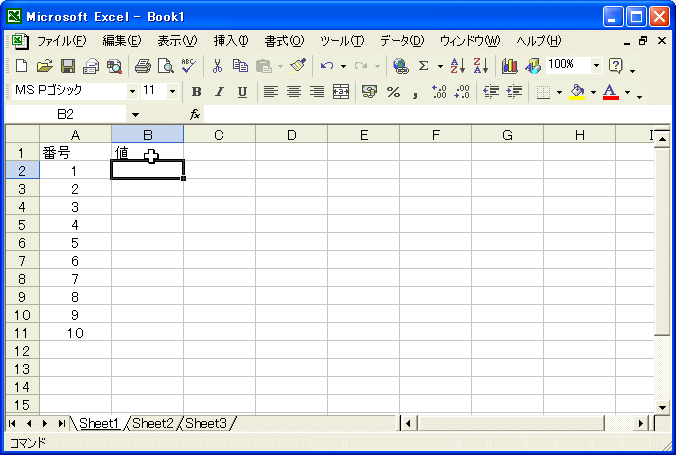Viewport: 676px width, 455px height.
Task: Run the ABC spelling check
Action: click(x=189, y=66)
